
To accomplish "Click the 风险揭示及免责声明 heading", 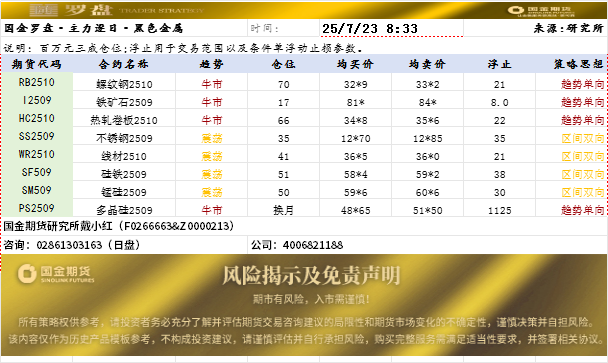I will (311, 275).
